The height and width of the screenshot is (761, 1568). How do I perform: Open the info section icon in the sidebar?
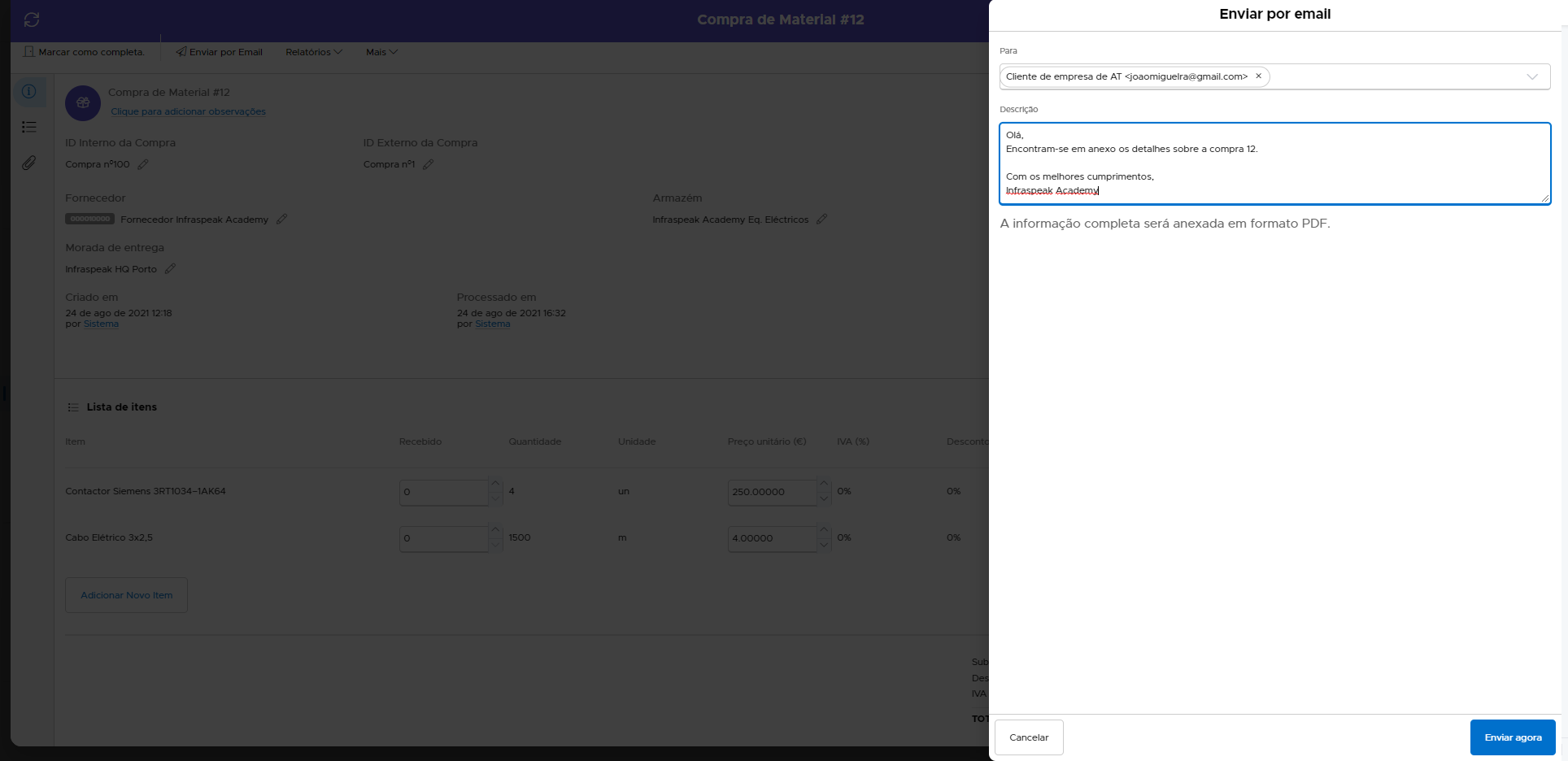pos(28,91)
